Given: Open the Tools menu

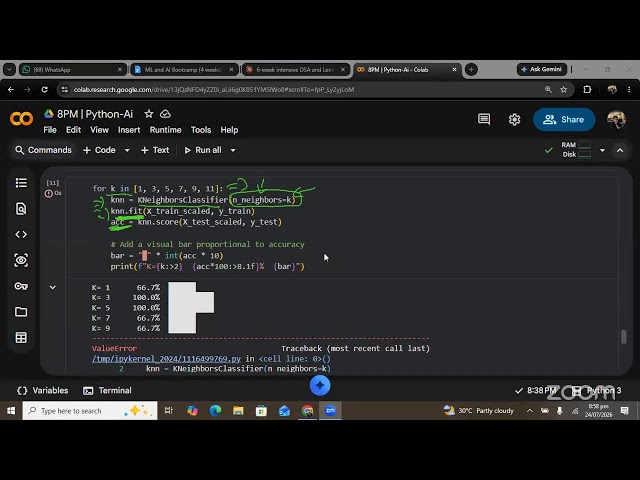Looking at the screenshot, I should (x=201, y=130).
